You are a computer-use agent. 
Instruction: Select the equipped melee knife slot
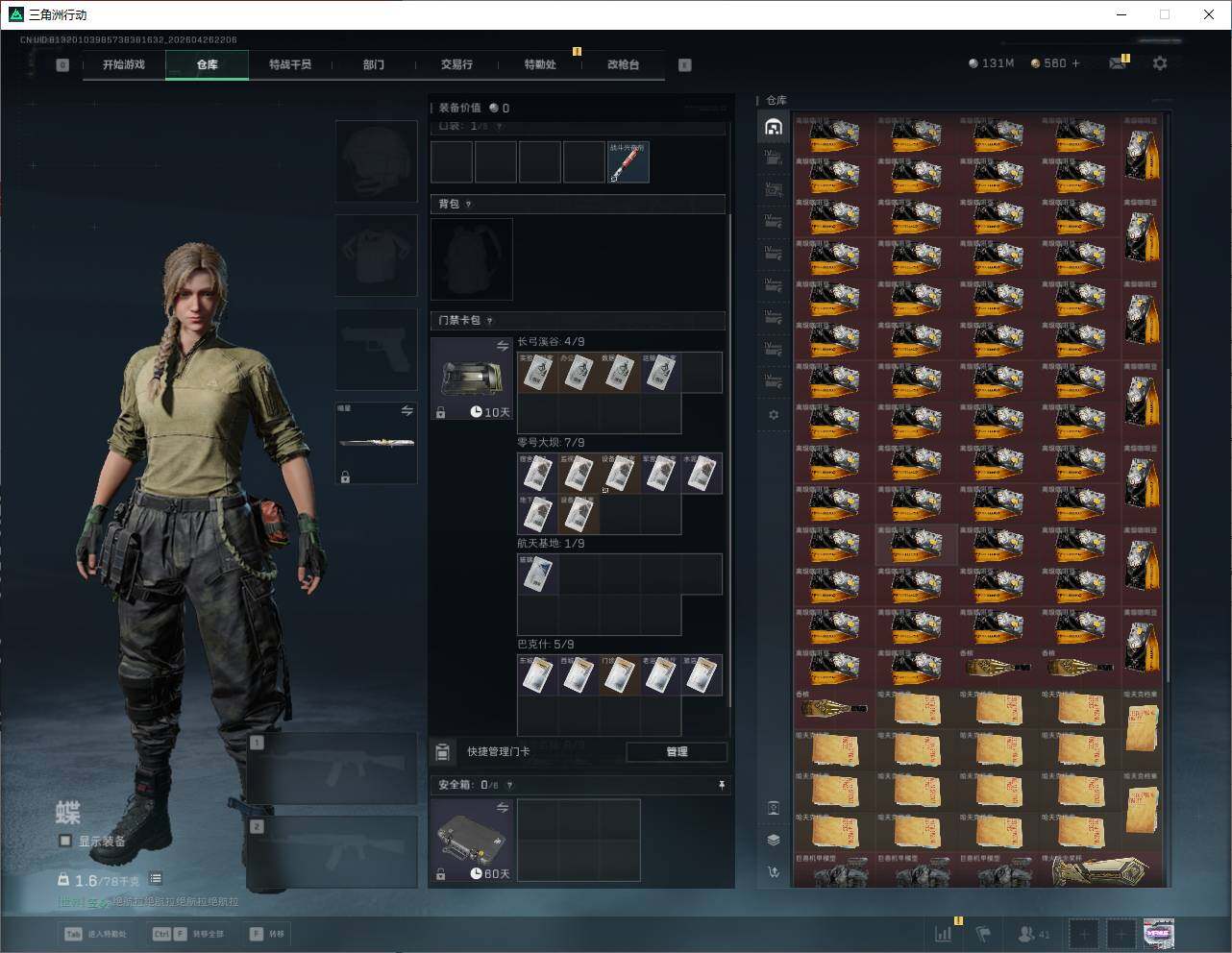click(376, 443)
